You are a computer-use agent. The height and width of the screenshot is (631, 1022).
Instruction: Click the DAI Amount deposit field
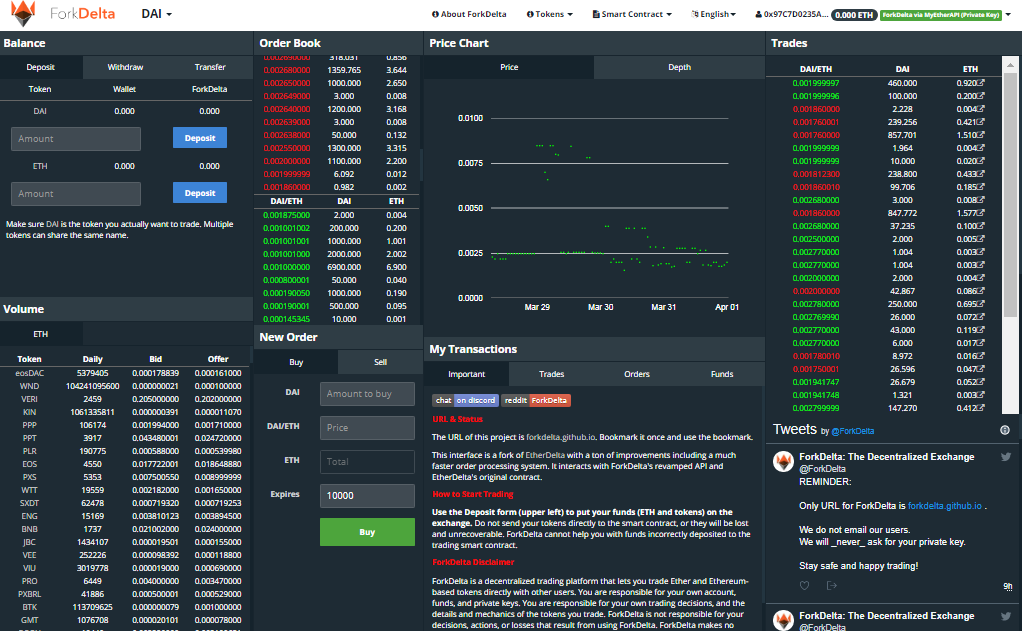point(76,139)
